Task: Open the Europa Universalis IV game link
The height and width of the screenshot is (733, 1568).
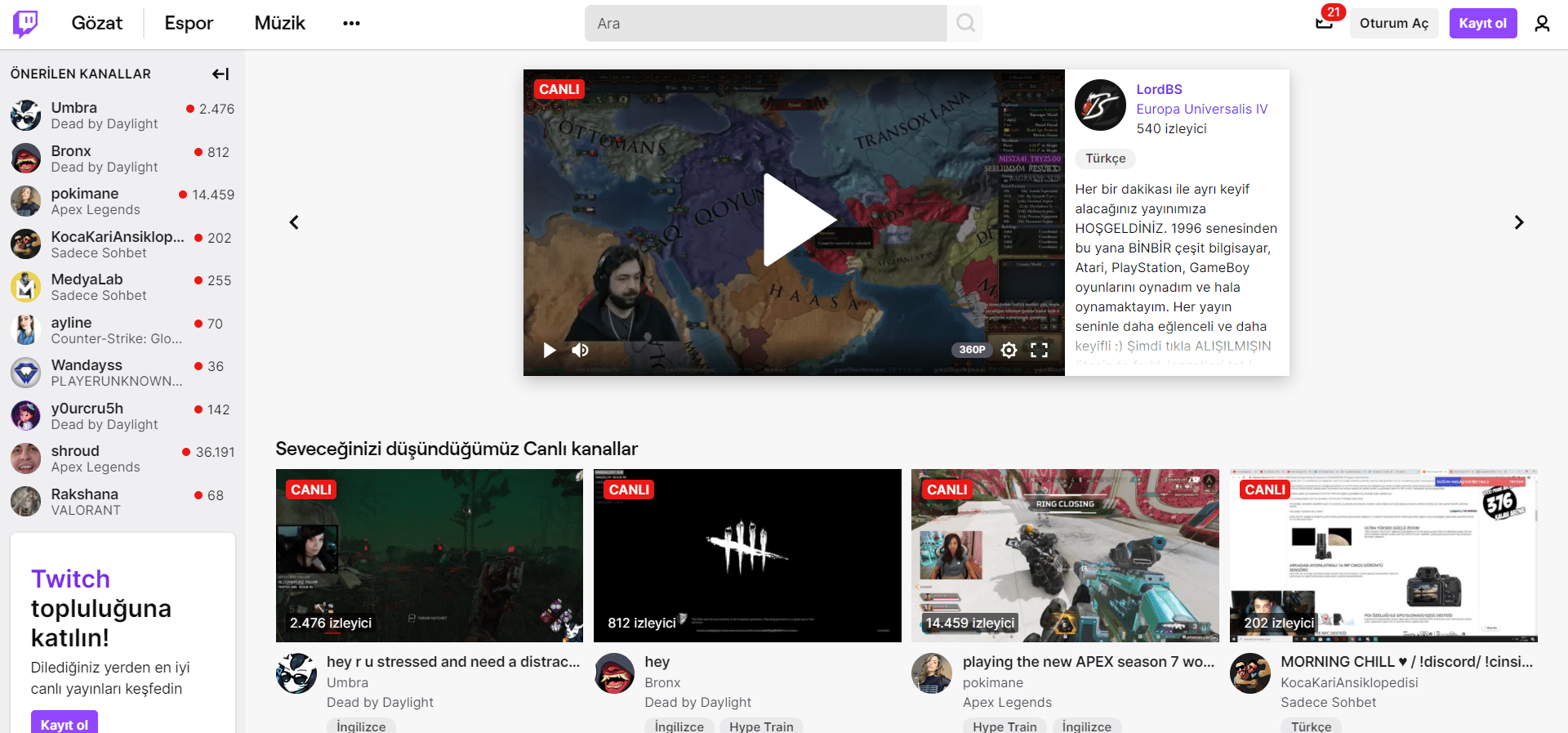Action: pos(1202,109)
